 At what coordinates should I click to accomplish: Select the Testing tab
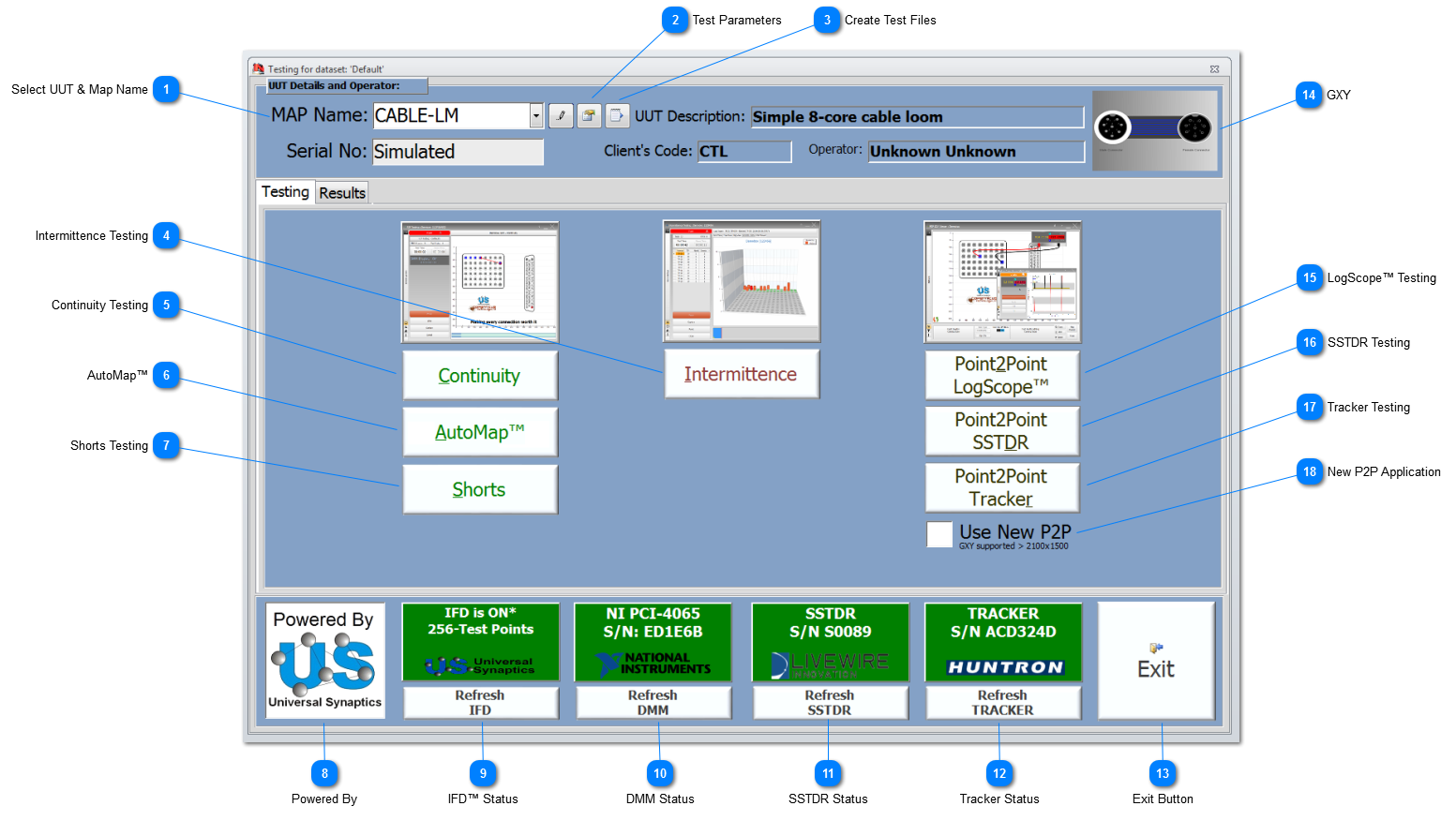285,191
